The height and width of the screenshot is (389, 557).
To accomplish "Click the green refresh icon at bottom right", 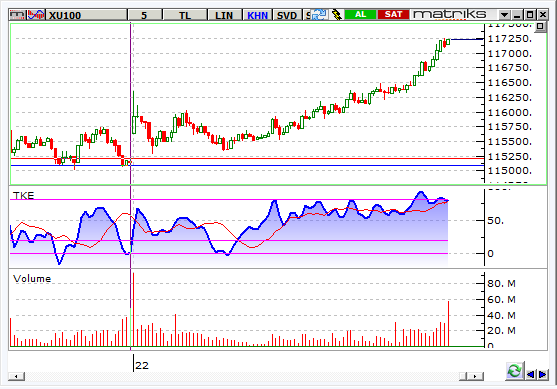I will click(514, 371).
